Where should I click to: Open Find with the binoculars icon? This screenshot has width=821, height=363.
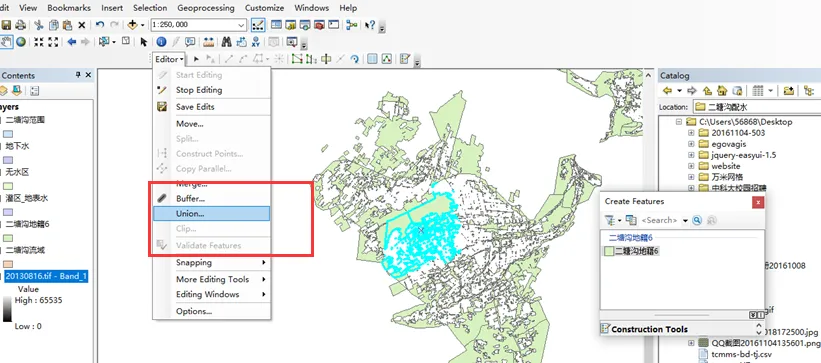pyautogui.click(x=226, y=42)
